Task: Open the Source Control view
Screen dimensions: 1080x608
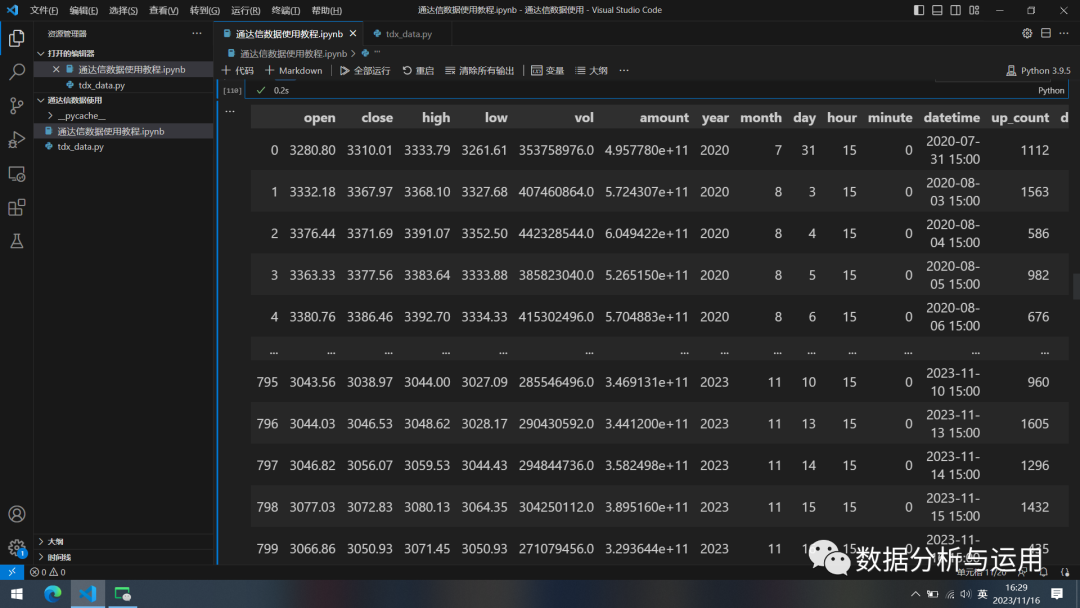Action: pyautogui.click(x=16, y=105)
